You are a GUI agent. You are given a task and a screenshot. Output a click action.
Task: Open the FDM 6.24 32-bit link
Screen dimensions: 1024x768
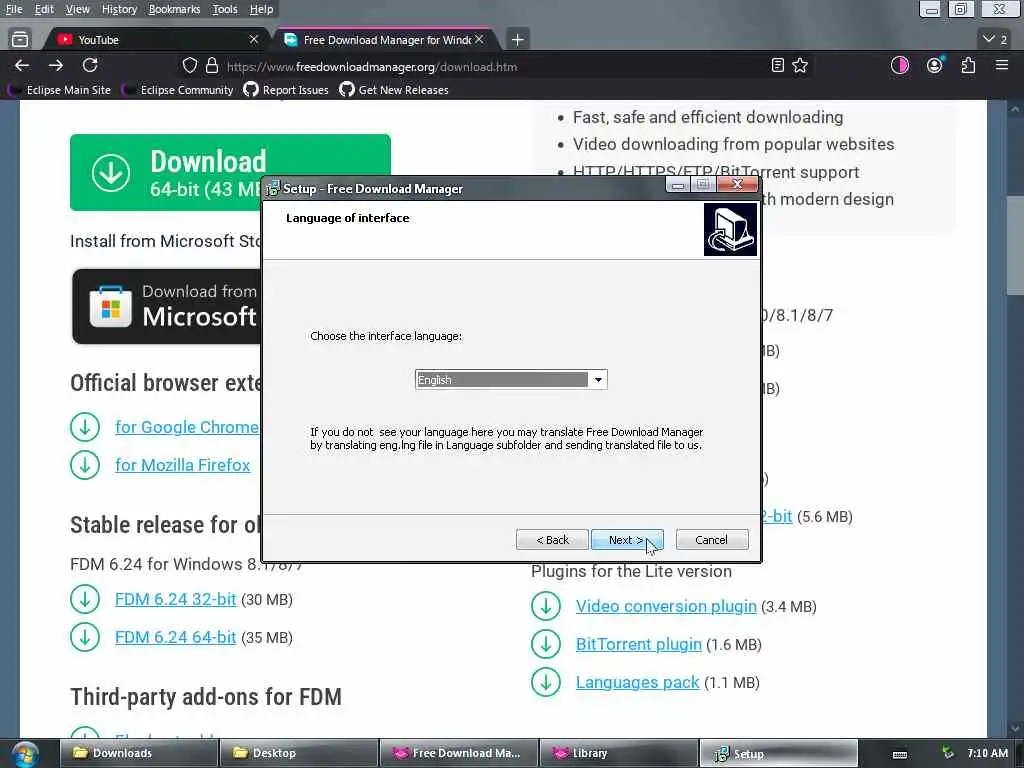pos(176,600)
